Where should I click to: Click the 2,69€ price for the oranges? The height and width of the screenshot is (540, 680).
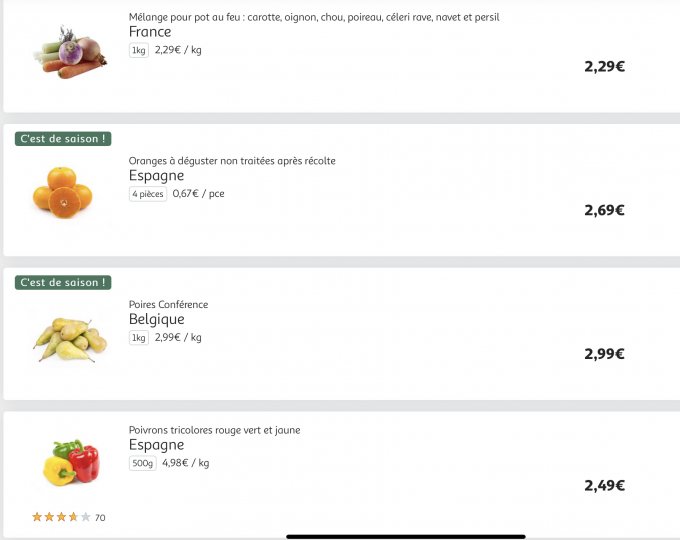click(x=604, y=210)
